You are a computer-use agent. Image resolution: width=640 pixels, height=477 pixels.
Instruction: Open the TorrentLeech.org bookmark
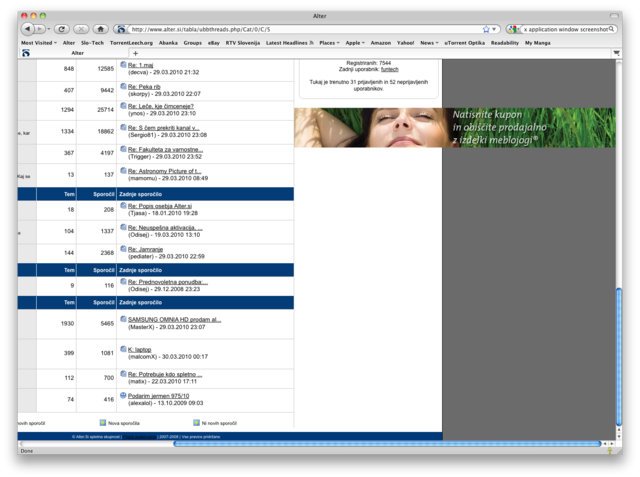point(131,43)
